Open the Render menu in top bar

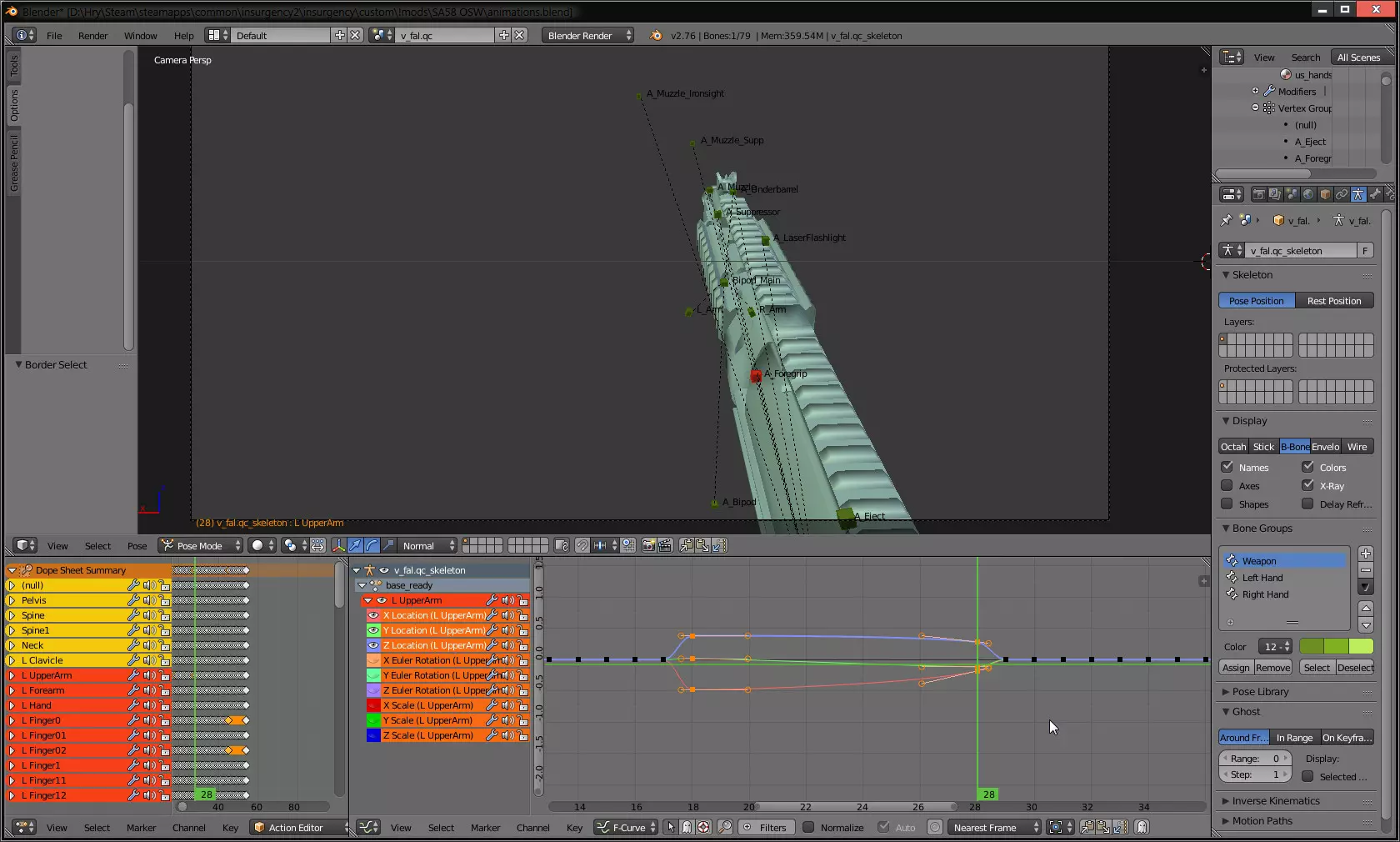pyautogui.click(x=92, y=36)
